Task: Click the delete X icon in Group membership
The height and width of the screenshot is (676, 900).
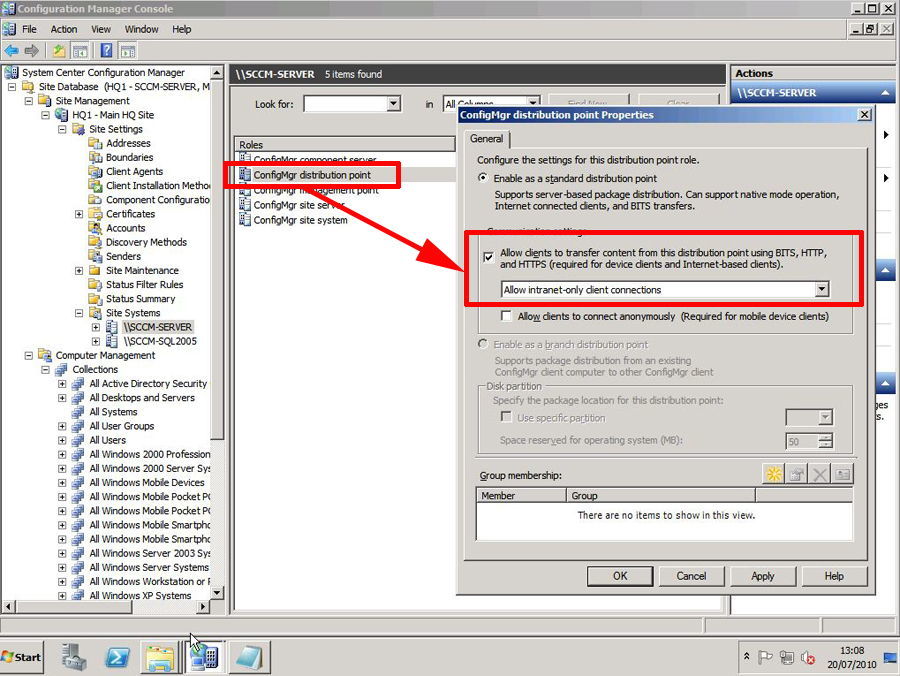Action: tap(820, 474)
